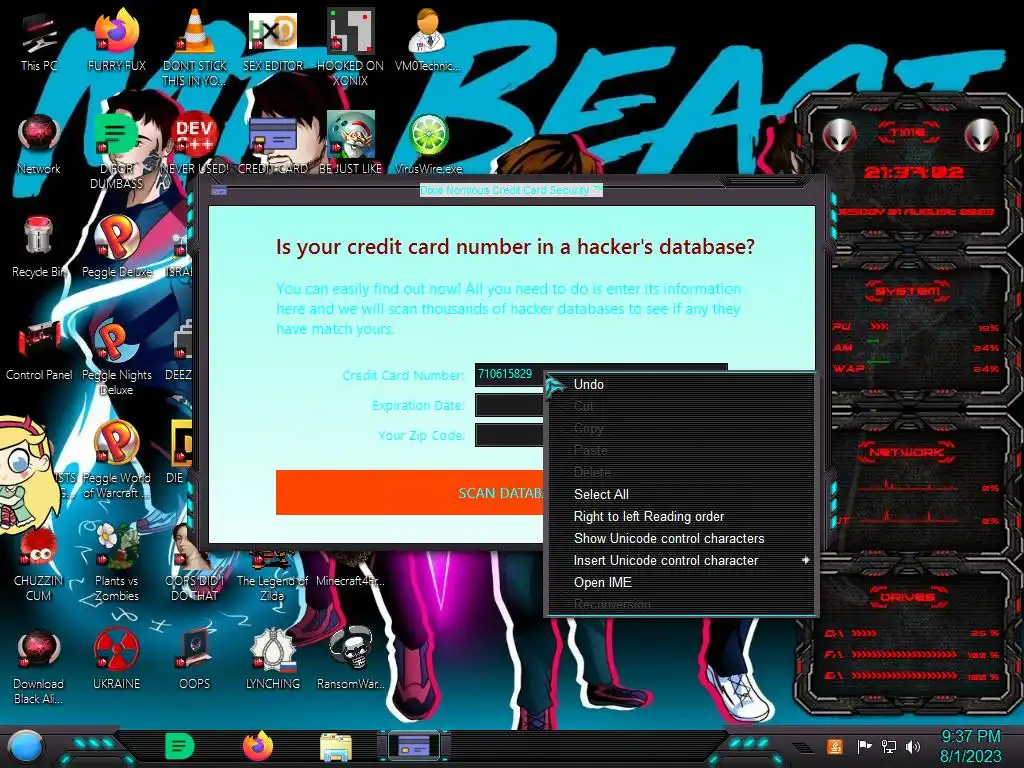The width and height of the screenshot is (1024, 768).
Task: Click the Expiration Date input field
Action: click(509, 405)
